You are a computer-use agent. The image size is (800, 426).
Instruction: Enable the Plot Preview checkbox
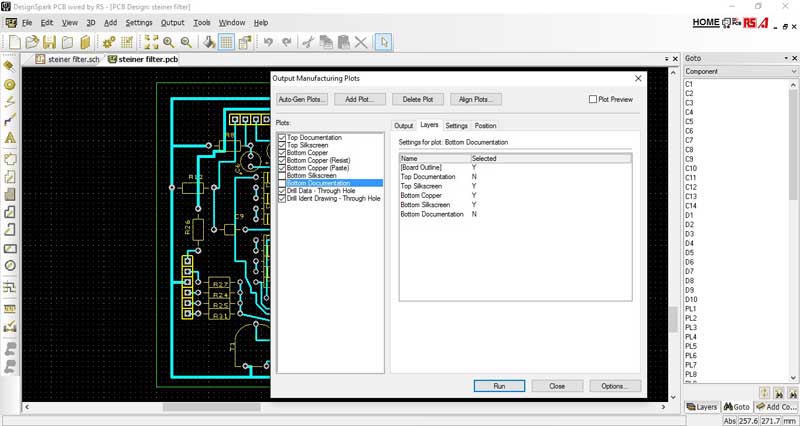[592, 99]
